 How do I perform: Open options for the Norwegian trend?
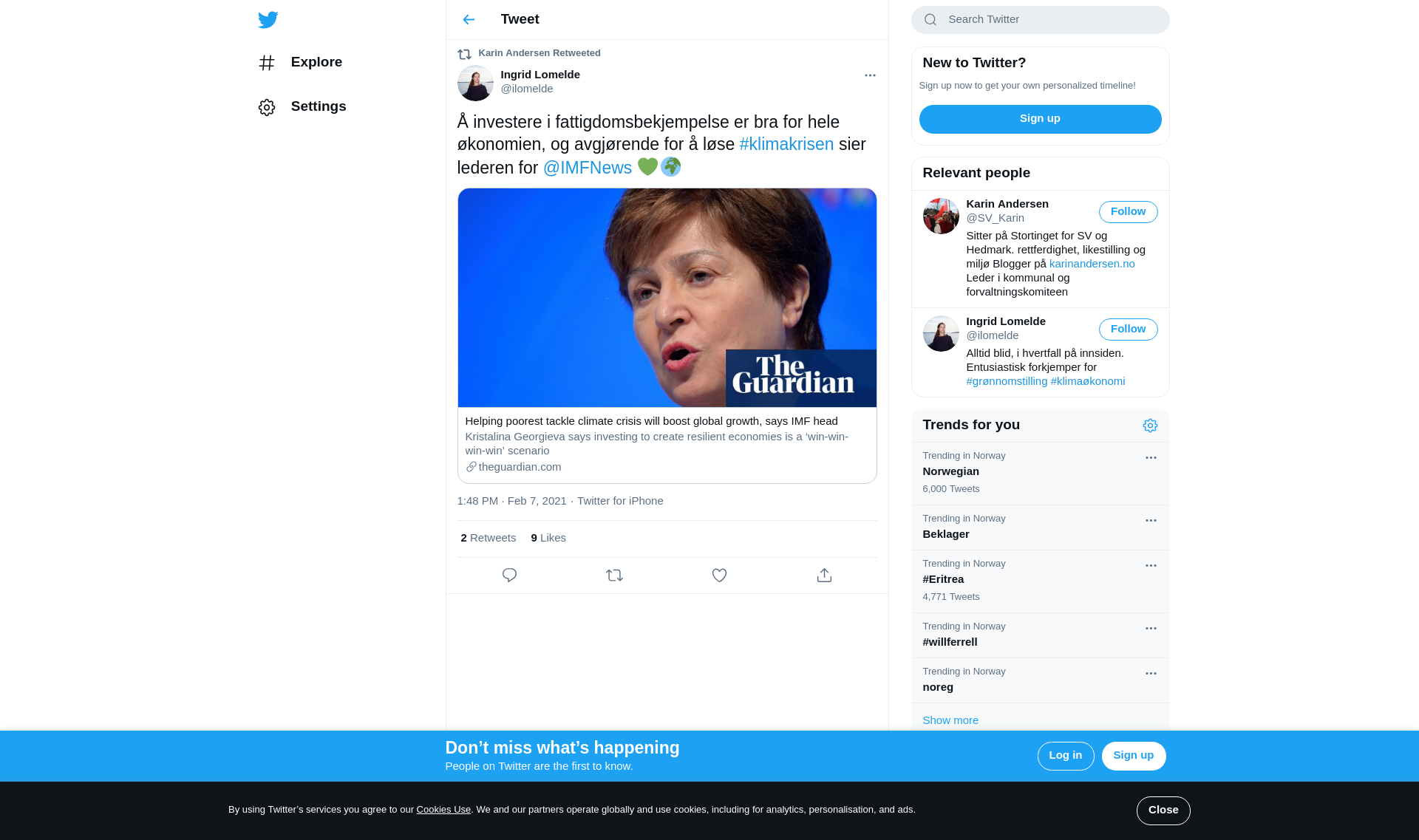tap(1151, 458)
